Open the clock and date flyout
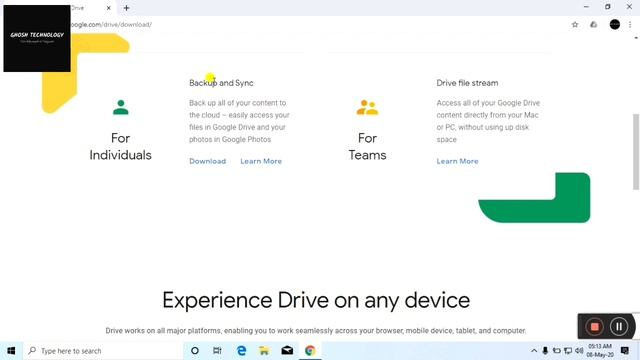 tap(600, 351)
